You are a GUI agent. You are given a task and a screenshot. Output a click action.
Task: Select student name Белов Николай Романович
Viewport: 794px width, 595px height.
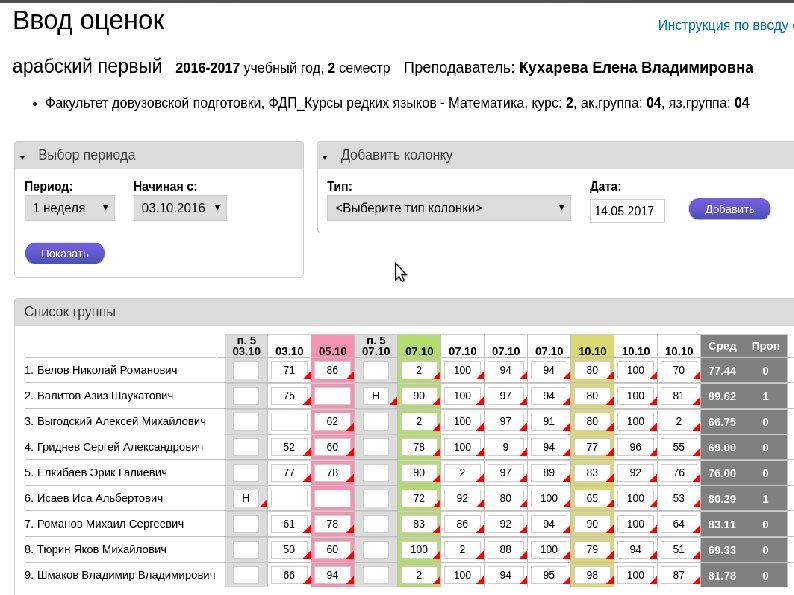107,370
